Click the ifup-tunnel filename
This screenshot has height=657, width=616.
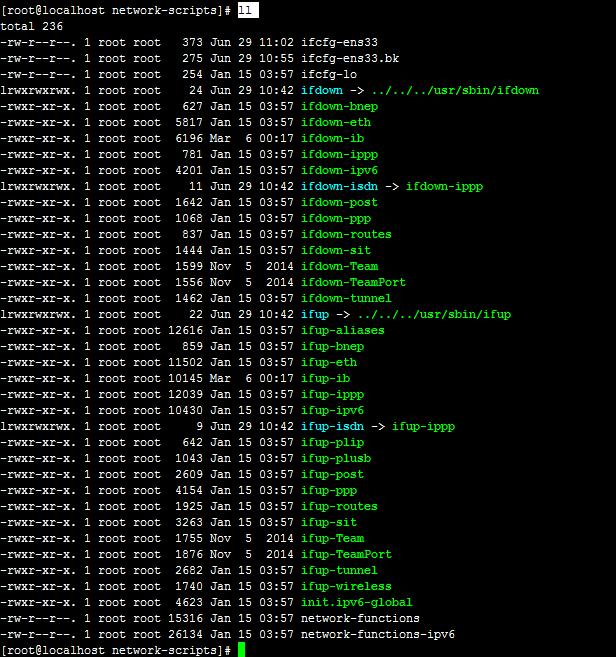[339, 570]
